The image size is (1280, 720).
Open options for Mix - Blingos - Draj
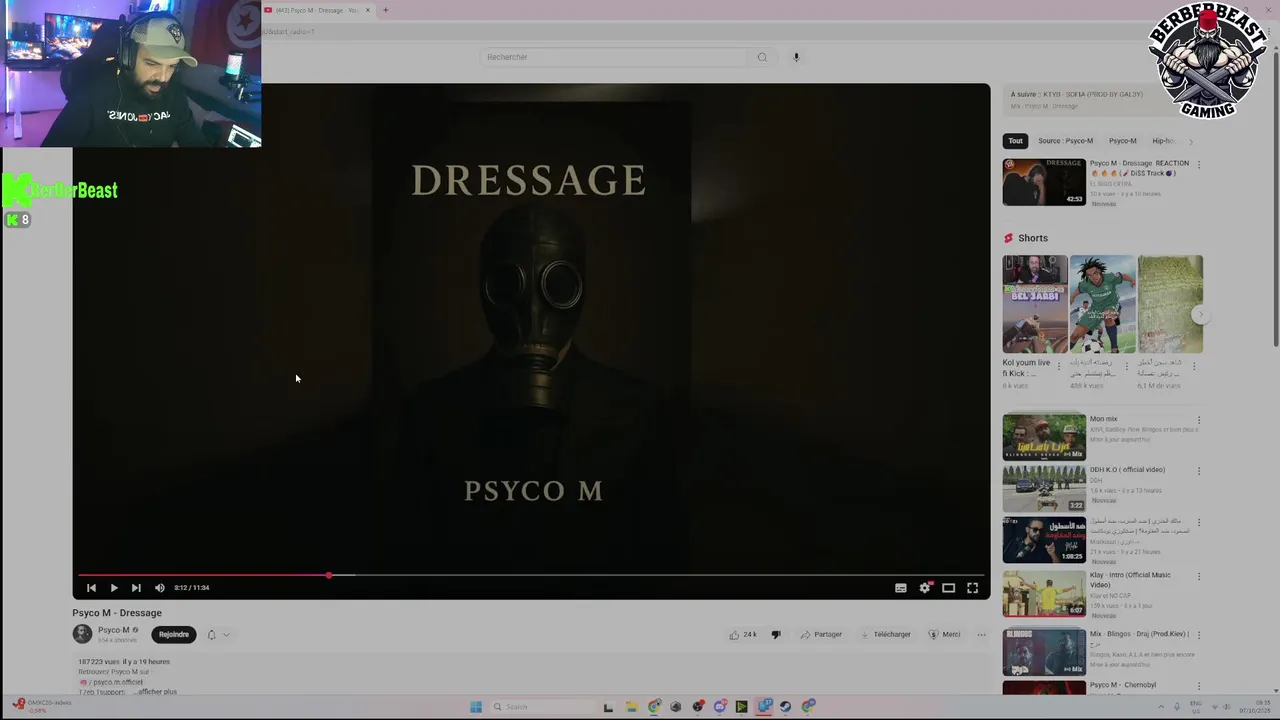tap(1199, 636)
